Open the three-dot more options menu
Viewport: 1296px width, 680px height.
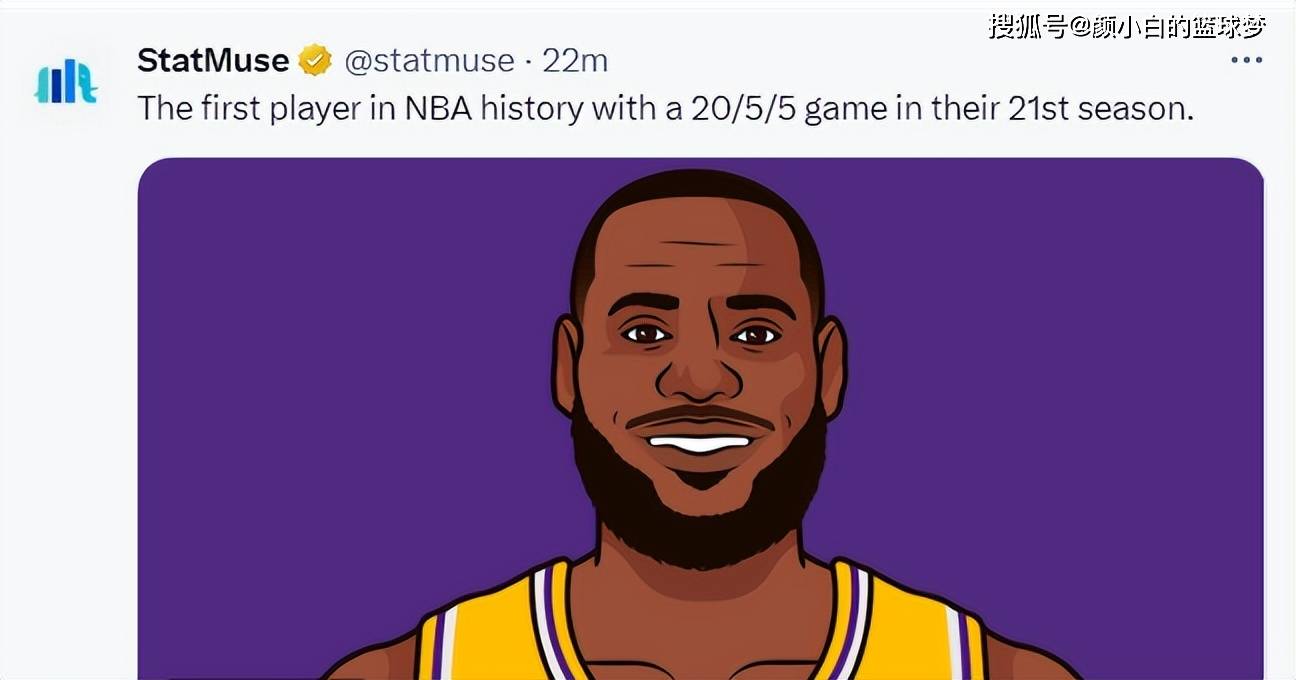1246,61
